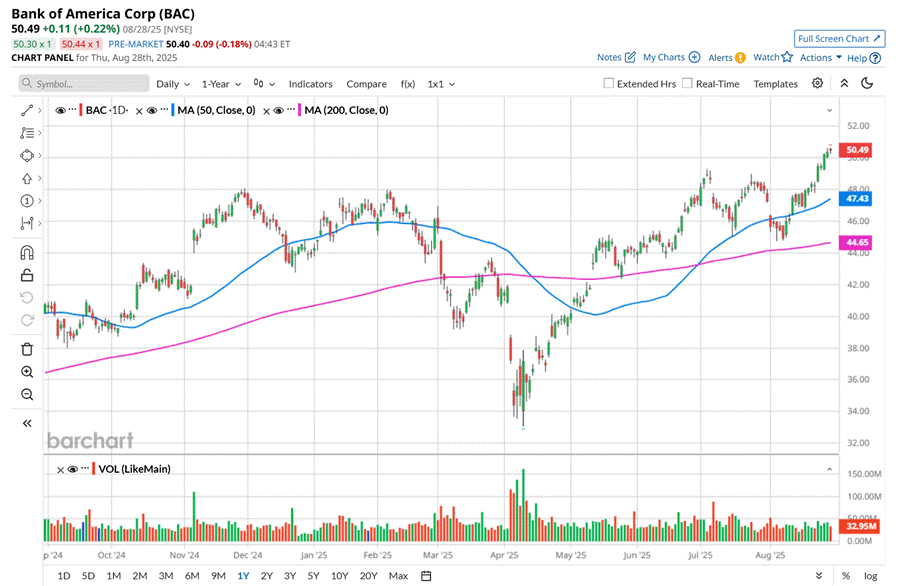The image size is (903, 586).
Task: Hide the MA 200 line
Action: pos(279,110)
